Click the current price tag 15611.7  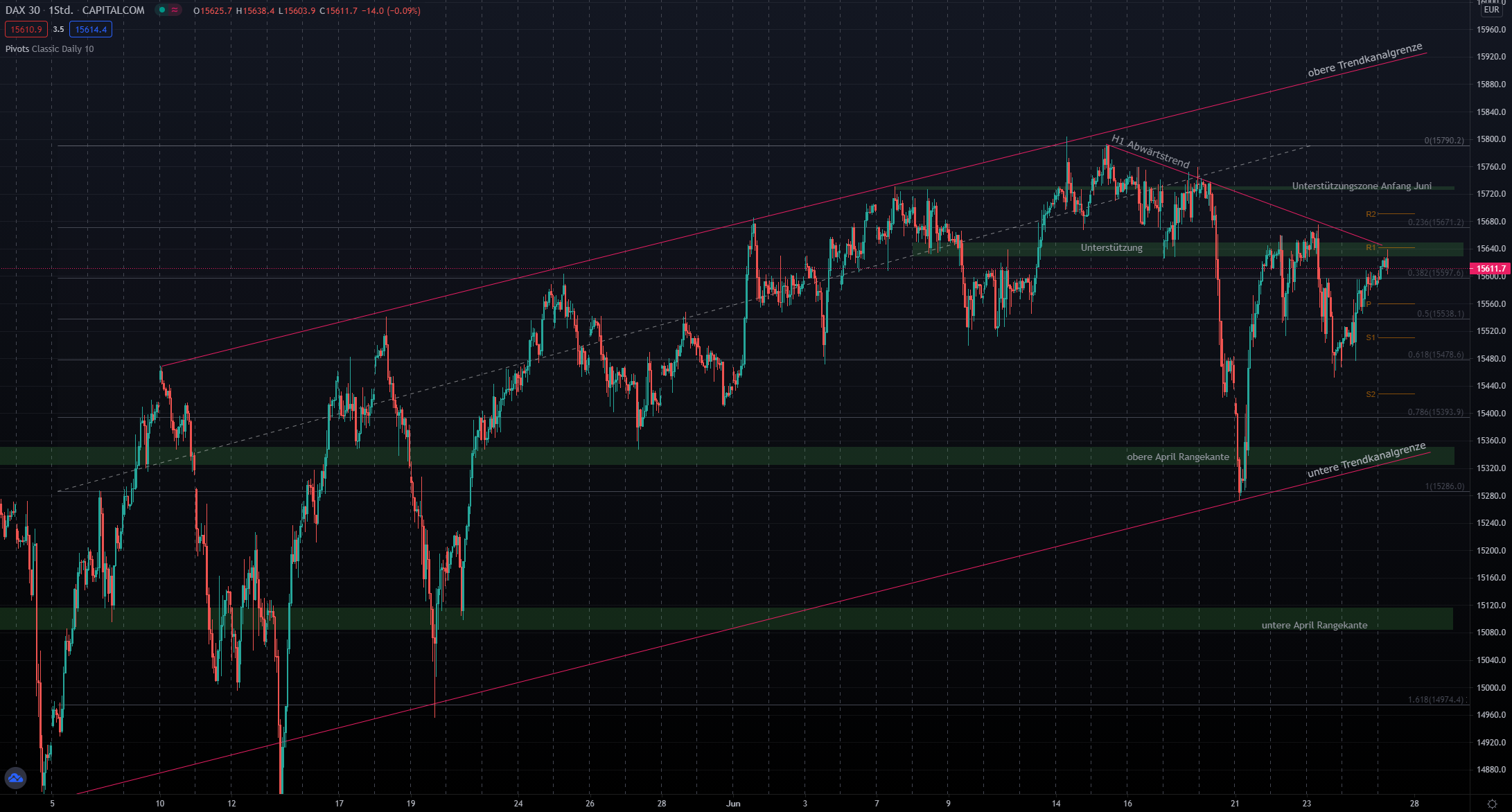1490,269
